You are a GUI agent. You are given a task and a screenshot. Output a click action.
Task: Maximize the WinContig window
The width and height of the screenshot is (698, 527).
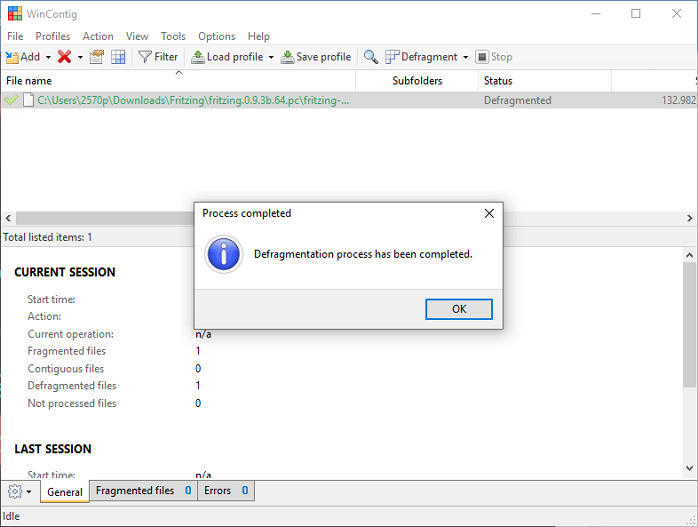[x=636, y=14]
